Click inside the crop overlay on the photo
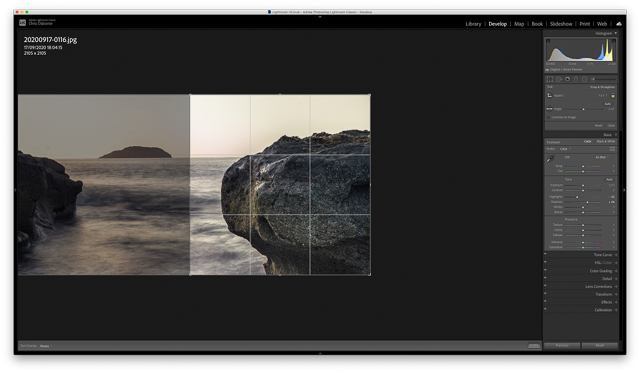Viewport: 640px width, 373px height. tap(280, 184)
